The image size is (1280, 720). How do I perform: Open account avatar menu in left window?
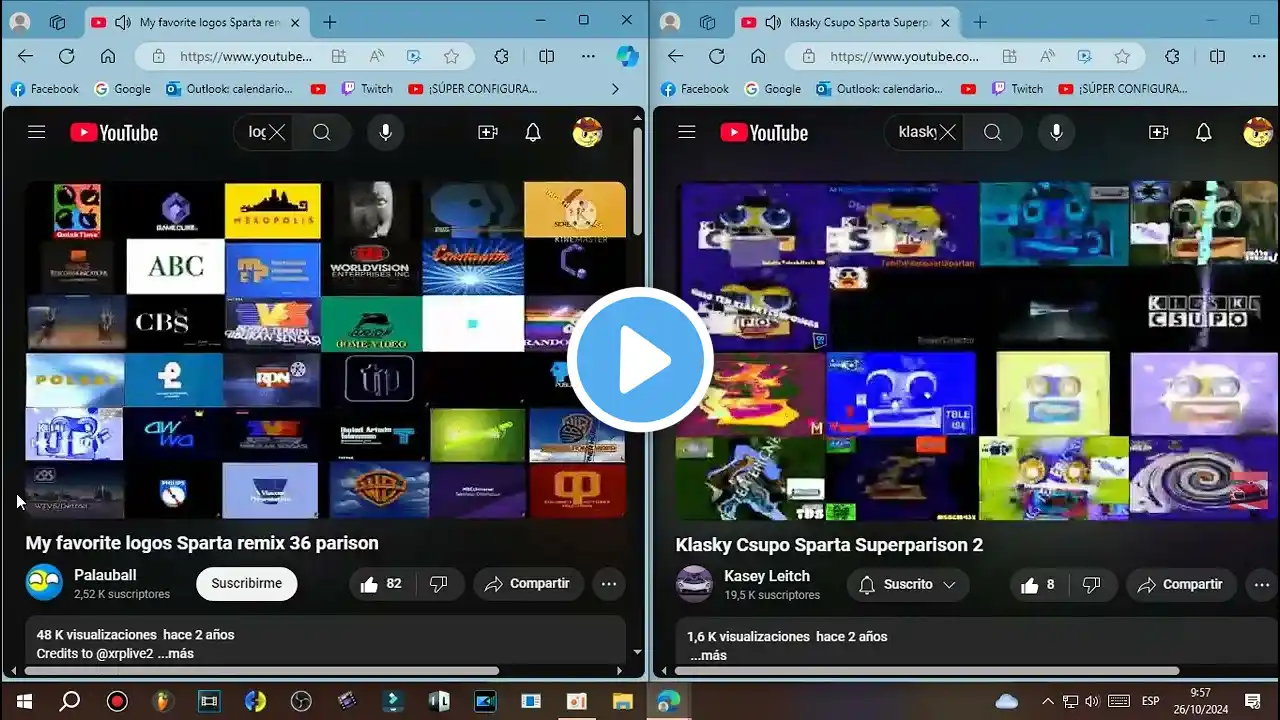click(x=587, y=132)
